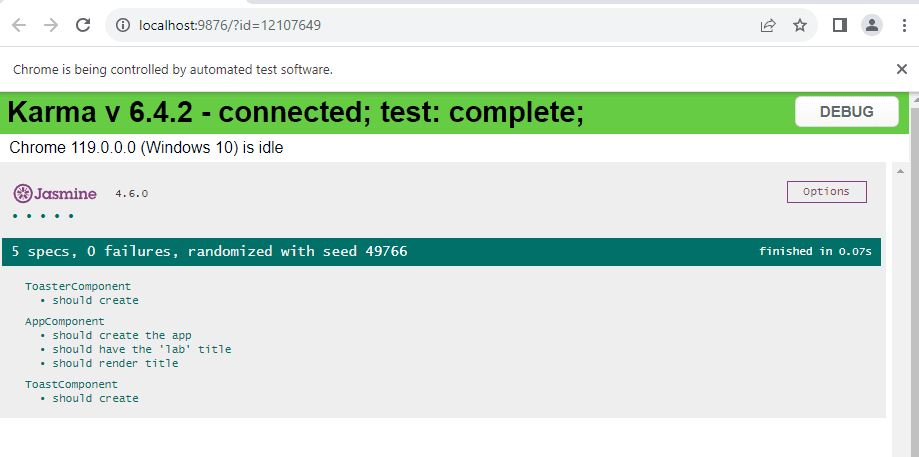Click the browser back arrow
This screenshot has height=457, width=919.
tap(18, 25)
